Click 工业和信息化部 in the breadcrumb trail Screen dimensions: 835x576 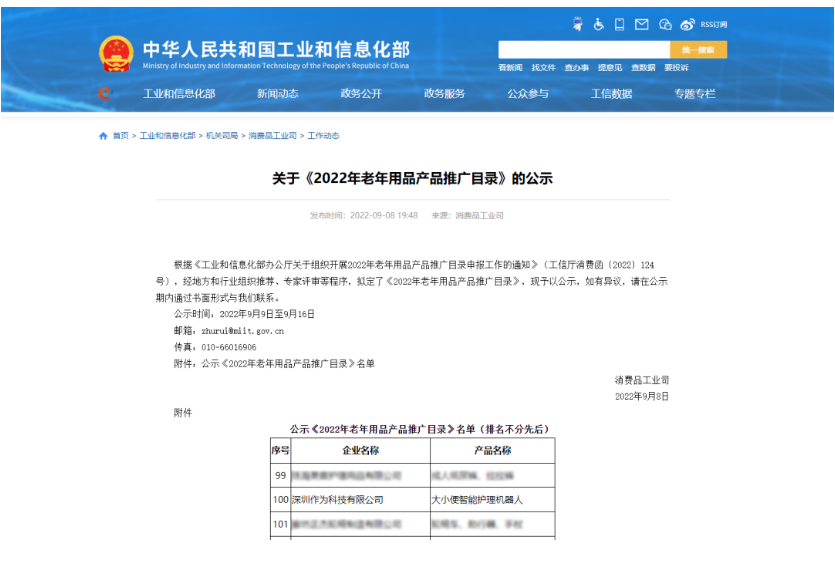[167, 136]
